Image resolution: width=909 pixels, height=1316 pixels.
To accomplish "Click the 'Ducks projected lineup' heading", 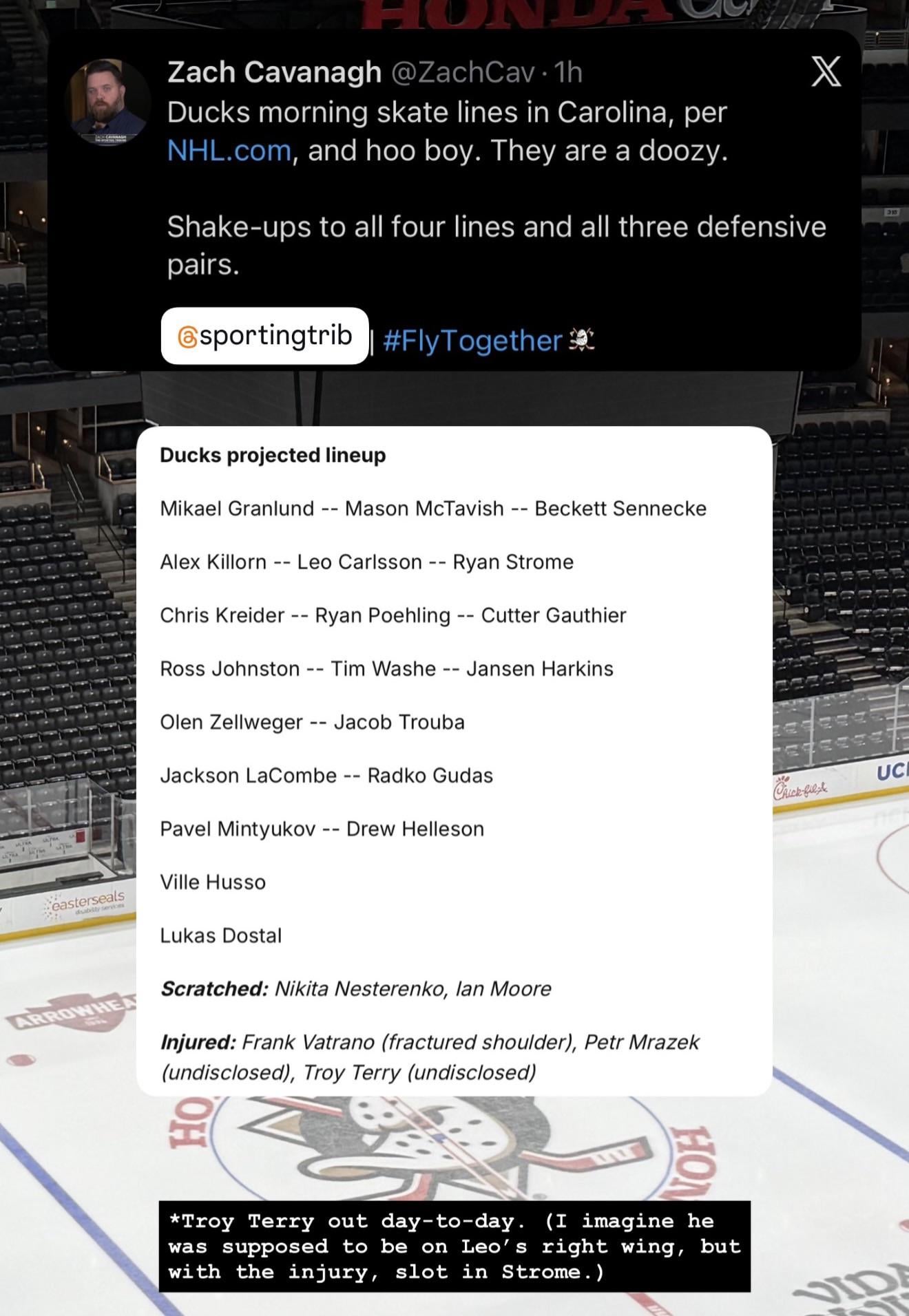I will coord(273,455).
